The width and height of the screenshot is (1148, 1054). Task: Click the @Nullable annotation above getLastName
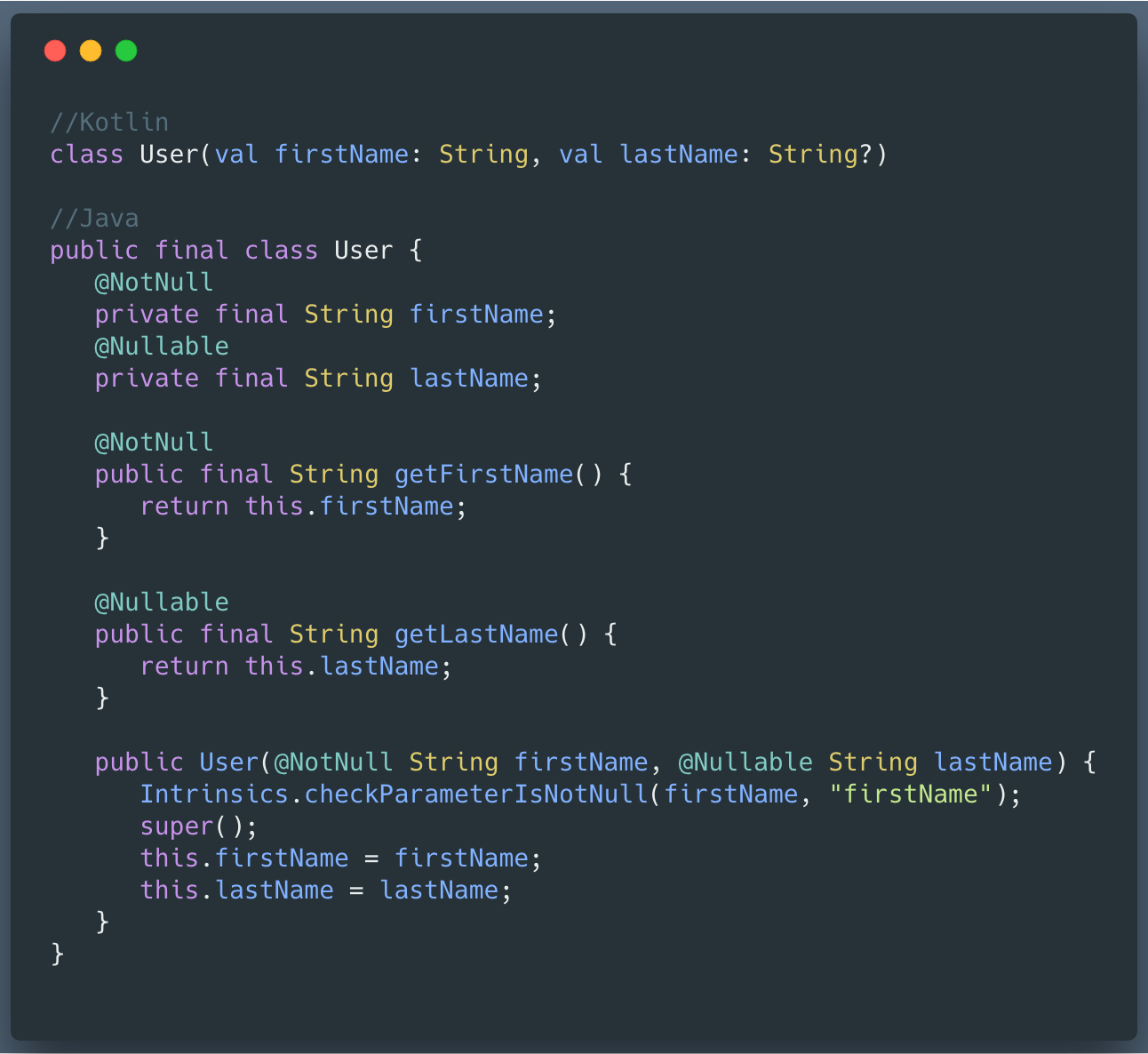click(162, 602)
